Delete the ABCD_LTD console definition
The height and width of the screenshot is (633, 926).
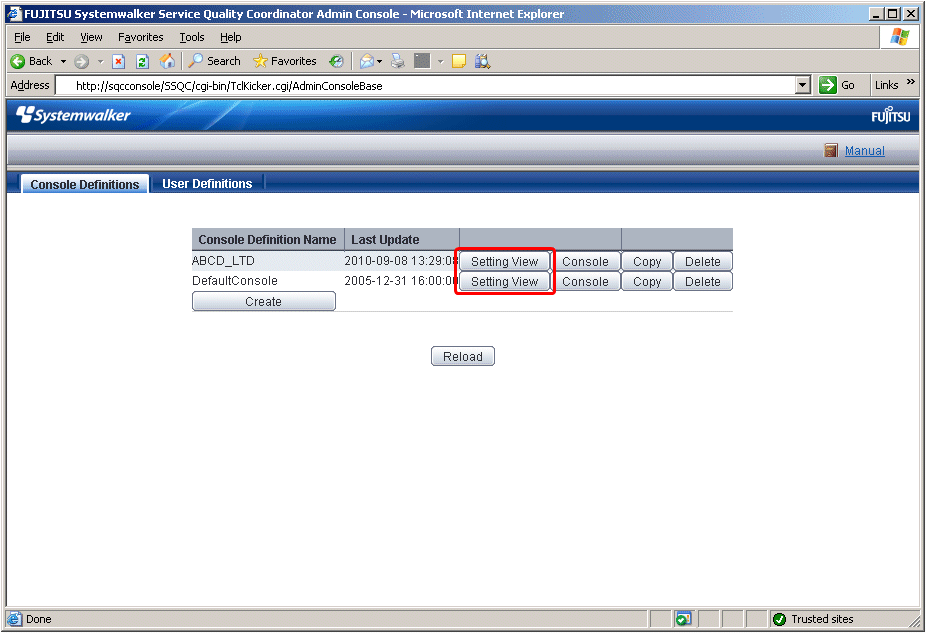pos(703,262)
